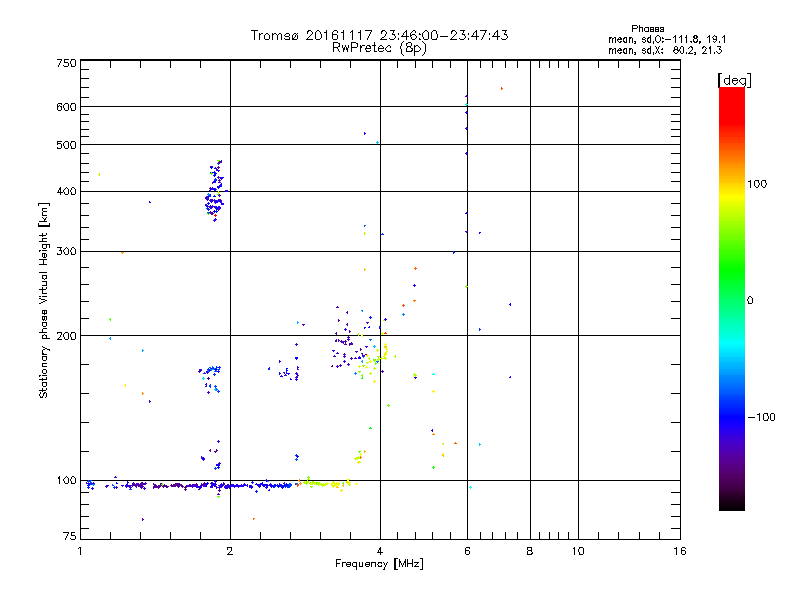
Task: Click the x-axis '1' tick label
Action: 80,551
